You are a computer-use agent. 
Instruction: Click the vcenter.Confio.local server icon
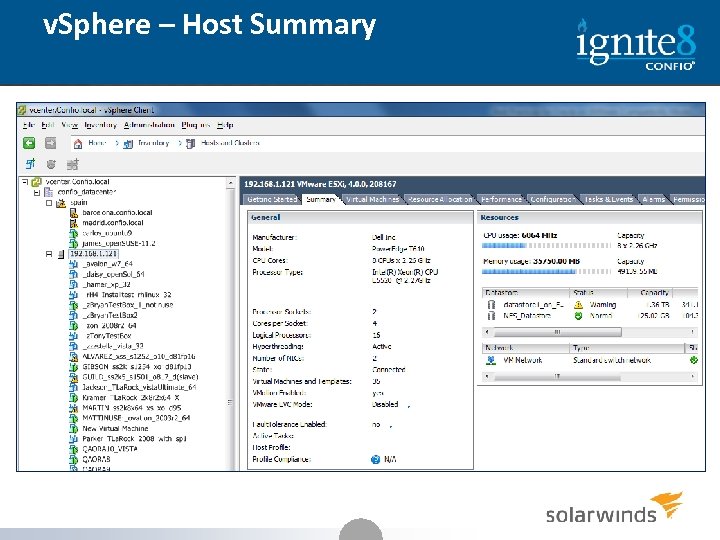[x=36, y=182]
